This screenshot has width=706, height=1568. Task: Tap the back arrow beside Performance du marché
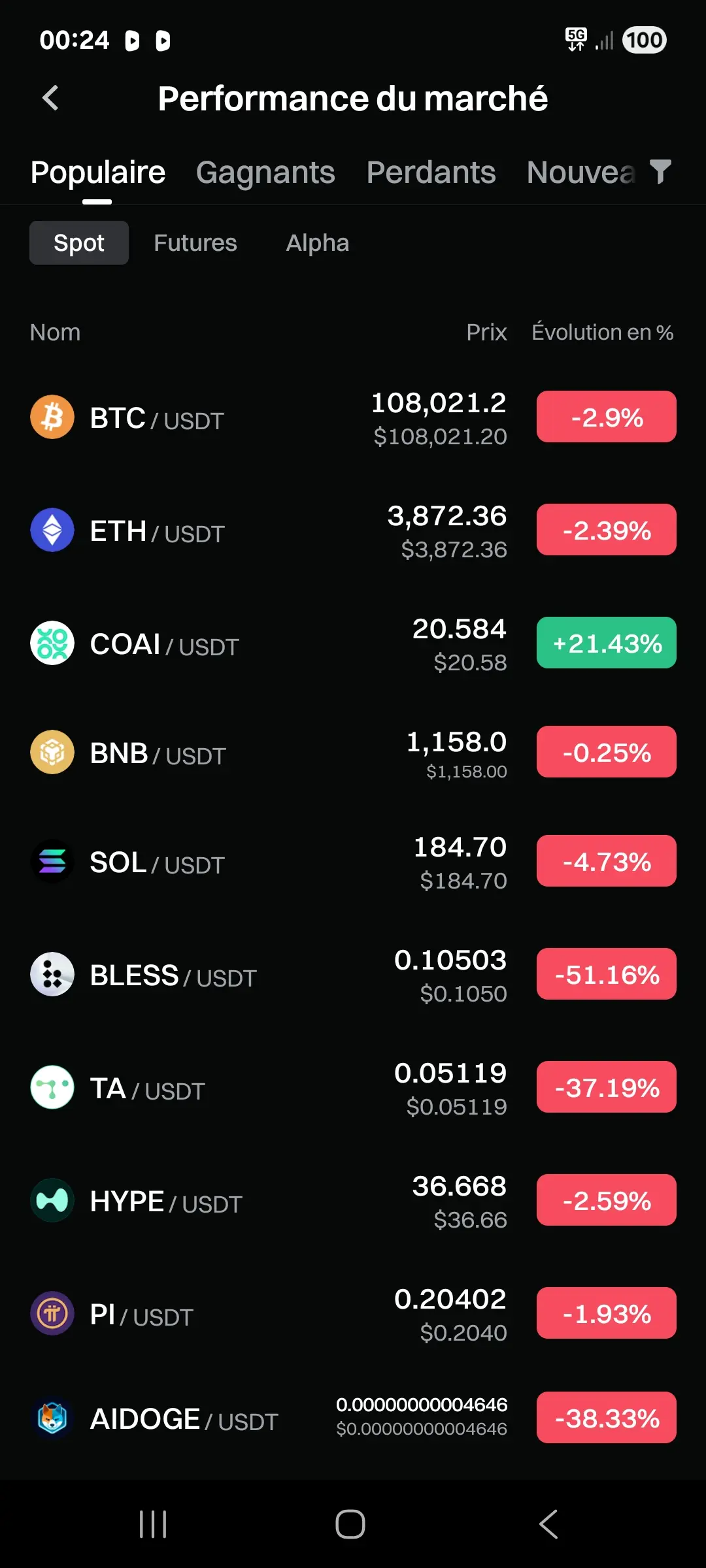50,99
